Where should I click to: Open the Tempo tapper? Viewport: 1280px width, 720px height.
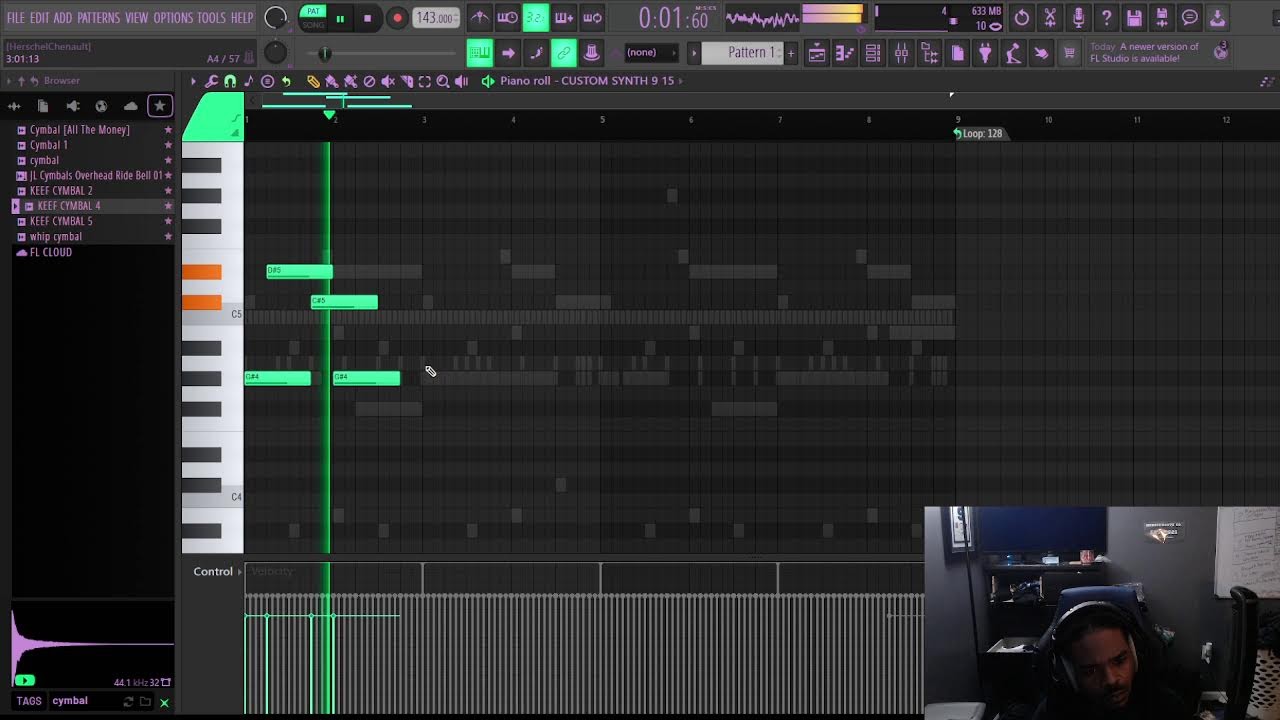tap(1013, 53)
